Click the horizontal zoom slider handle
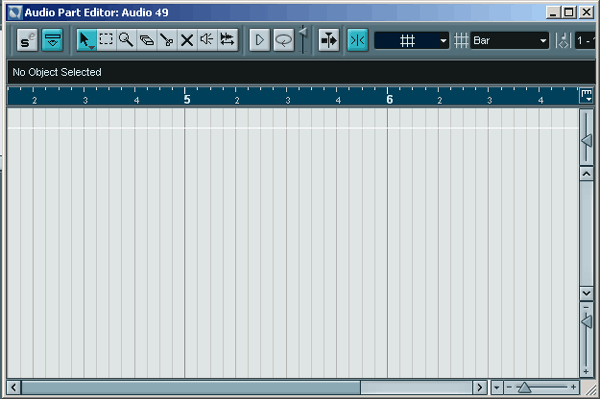 point(524,388)
